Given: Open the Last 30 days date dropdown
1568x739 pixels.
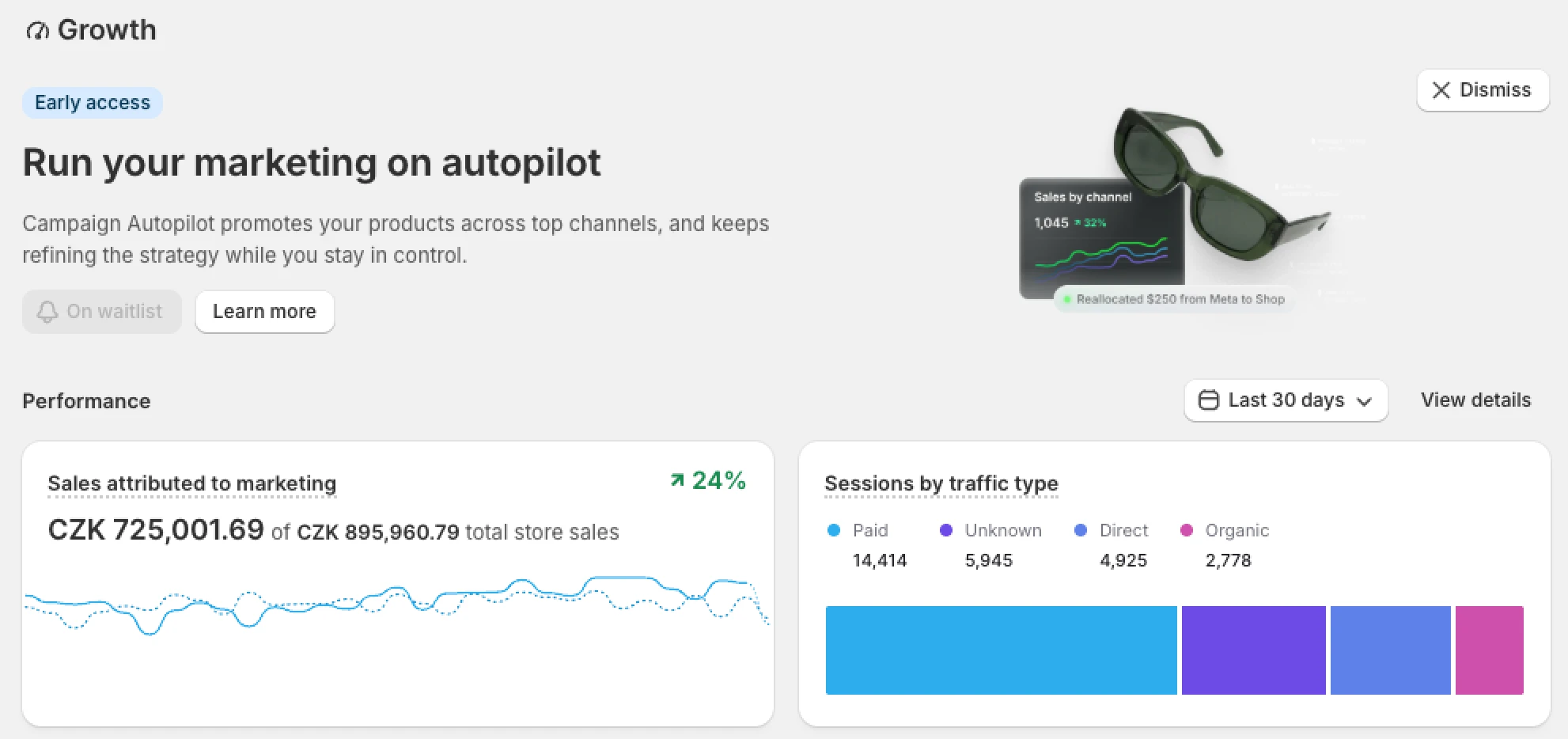Looking at the screenshot, I should (x=1286, y=400).
